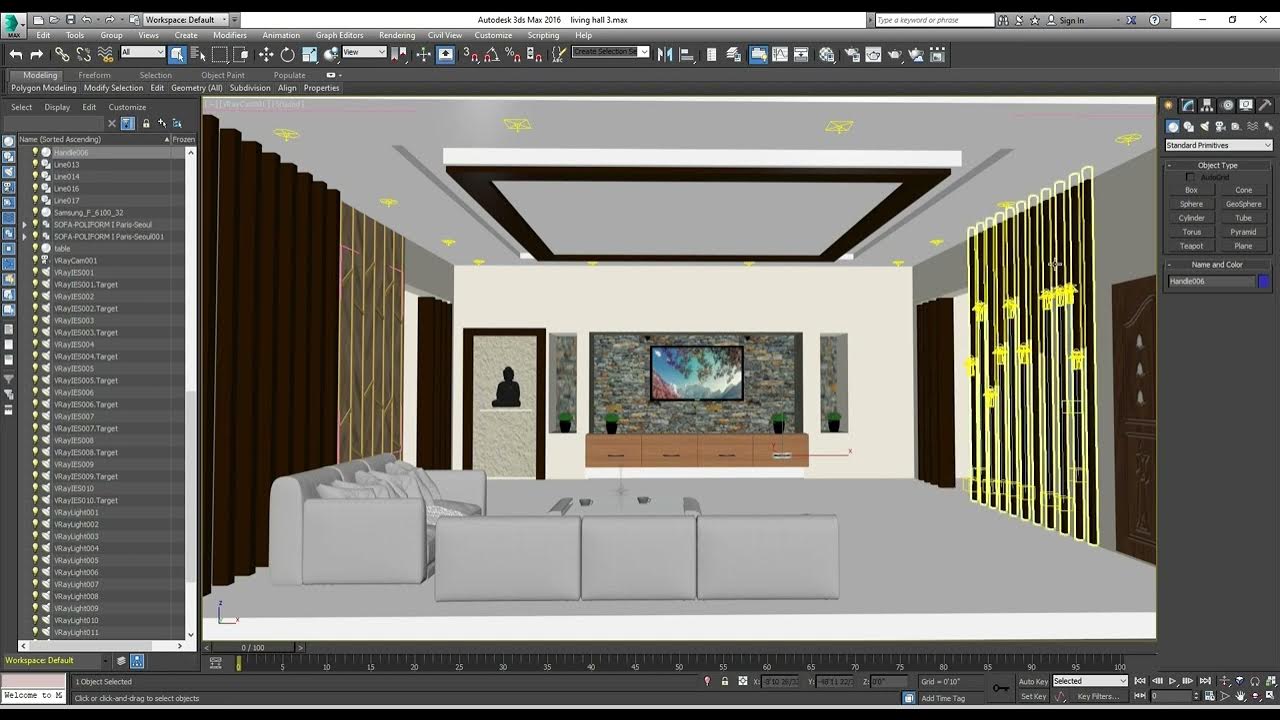Select the Shapes category icon
This screenshot has height=720, width=1280.
(1189, 127)
